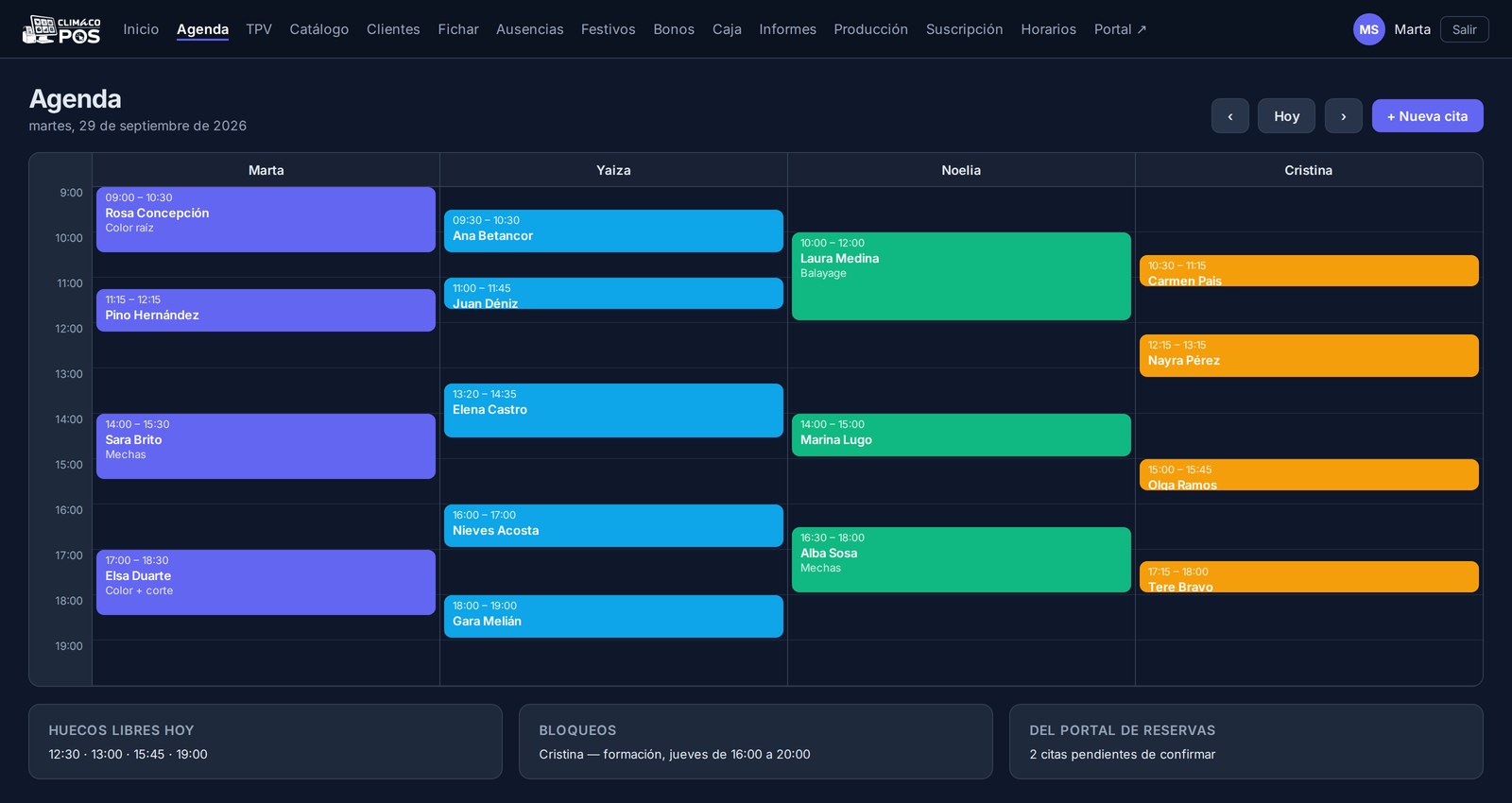Open Horarios page

(1048, 29)
